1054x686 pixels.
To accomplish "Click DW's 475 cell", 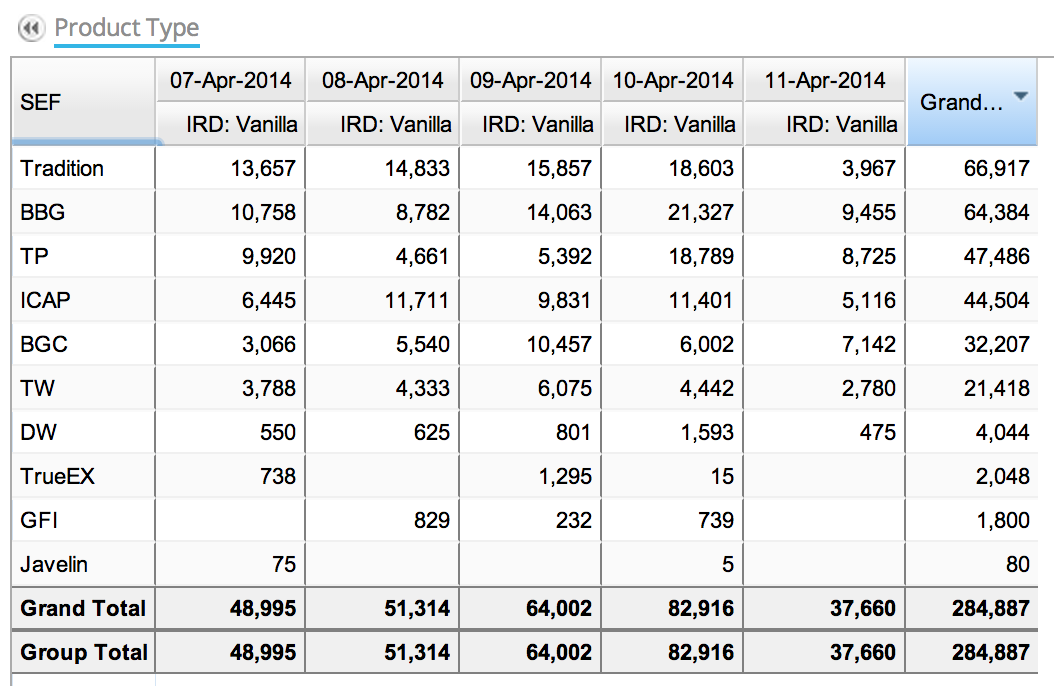I will pyautogui.click(x=877, y=432).
